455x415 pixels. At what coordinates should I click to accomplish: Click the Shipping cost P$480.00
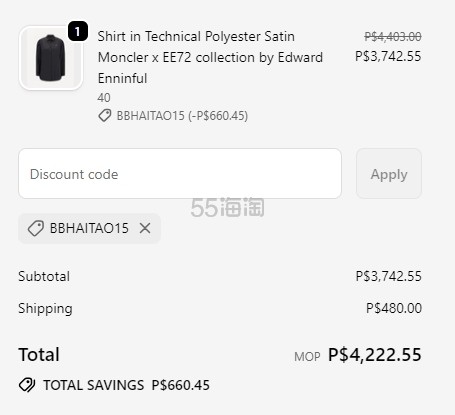pyautogui.click(x=394, y=308)
